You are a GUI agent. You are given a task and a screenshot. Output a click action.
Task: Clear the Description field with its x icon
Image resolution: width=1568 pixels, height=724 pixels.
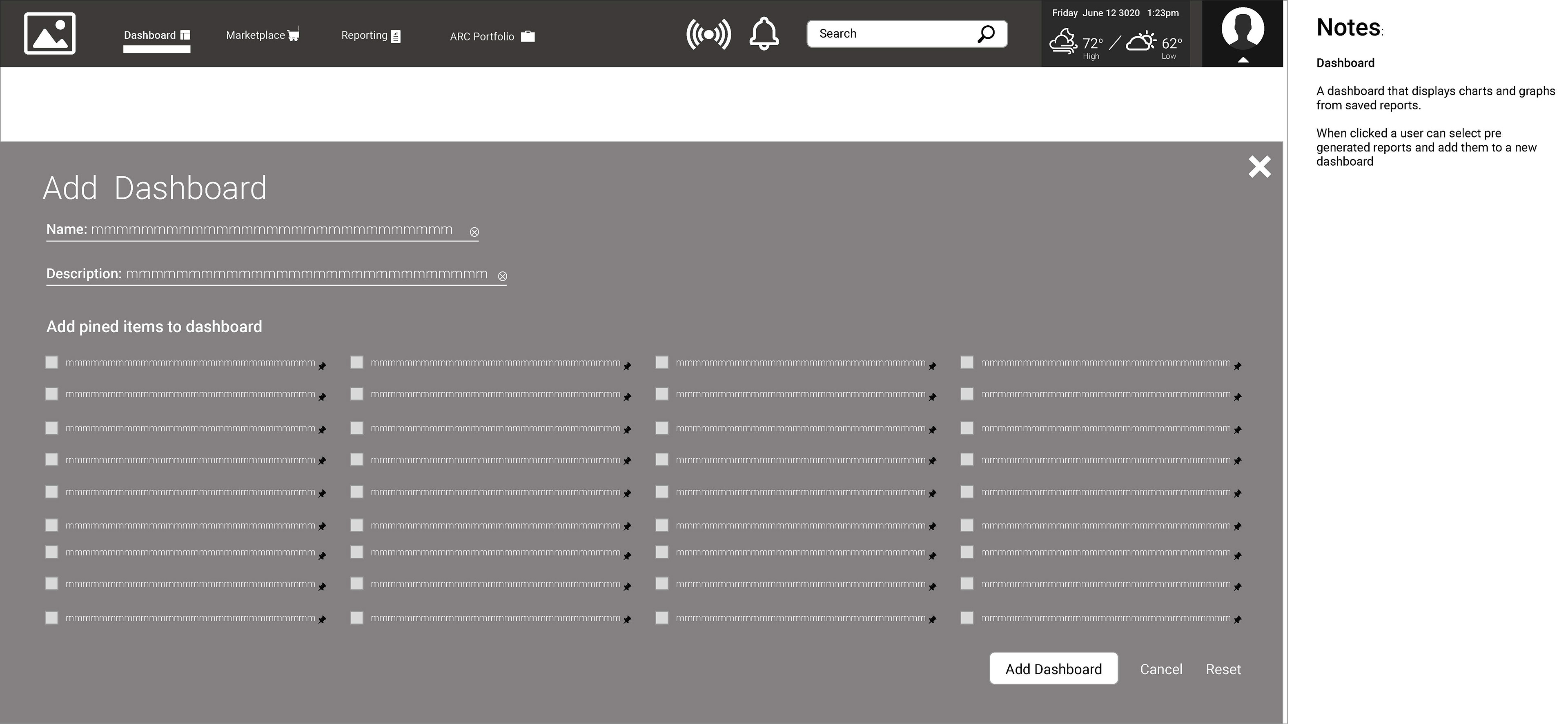502,276
